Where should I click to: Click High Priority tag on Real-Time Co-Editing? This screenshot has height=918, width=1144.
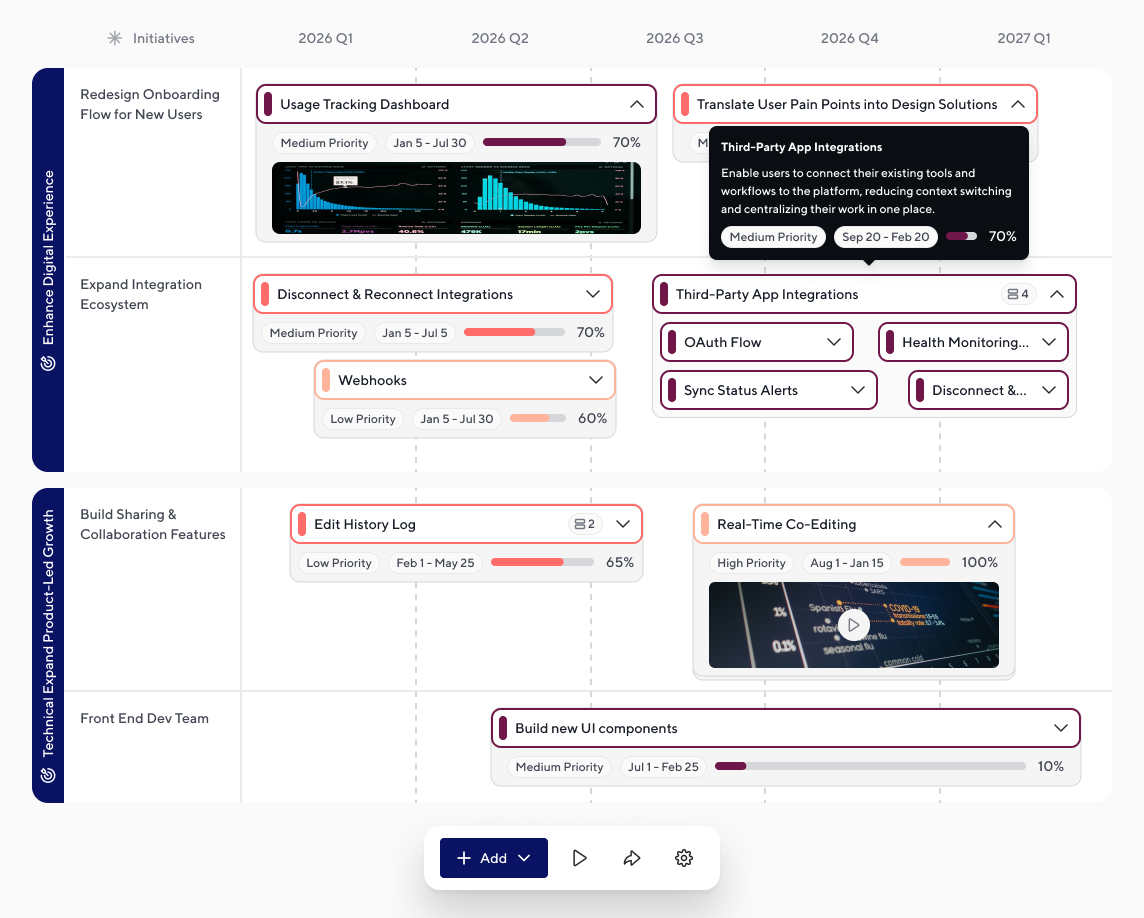[x=751, y=563]
